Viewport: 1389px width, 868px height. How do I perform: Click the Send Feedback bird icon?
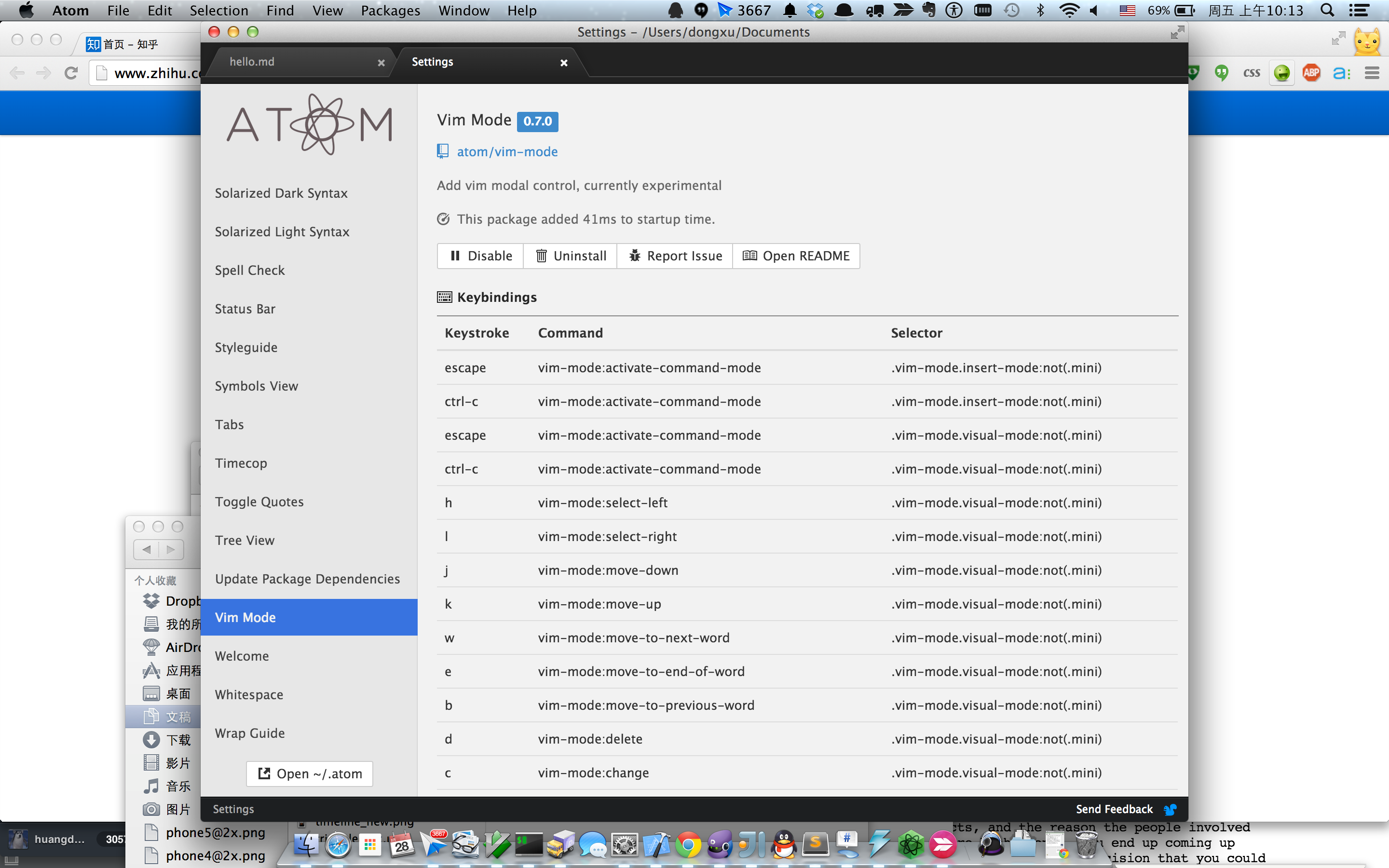(1170, 810)
